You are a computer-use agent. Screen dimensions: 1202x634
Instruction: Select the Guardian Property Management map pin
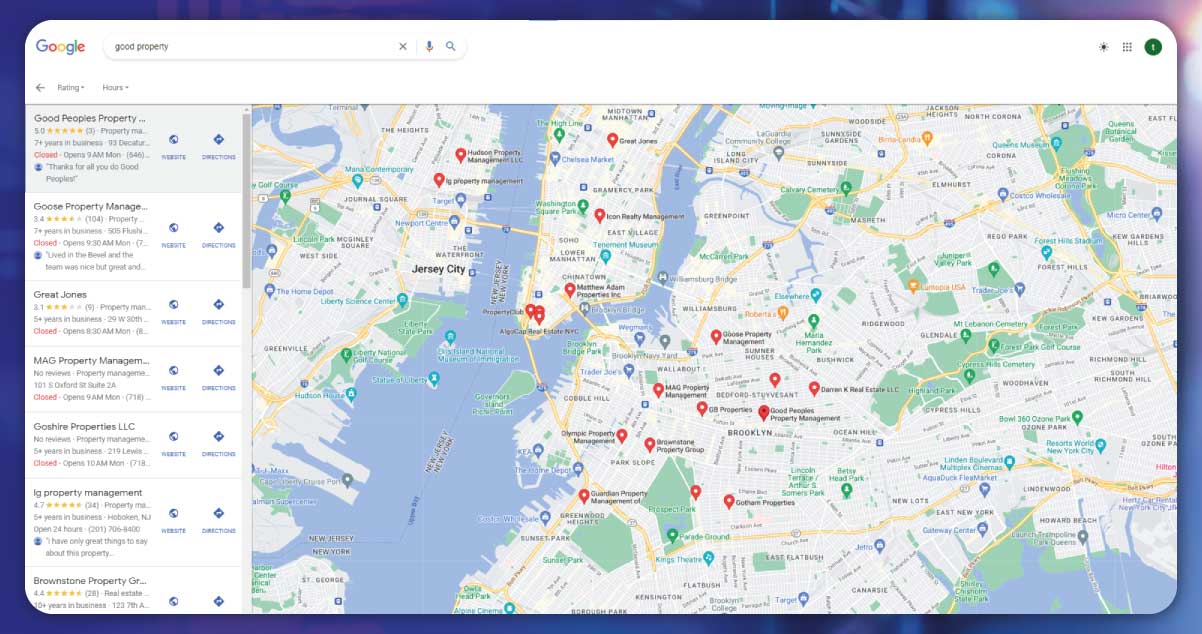coord(584,496)
